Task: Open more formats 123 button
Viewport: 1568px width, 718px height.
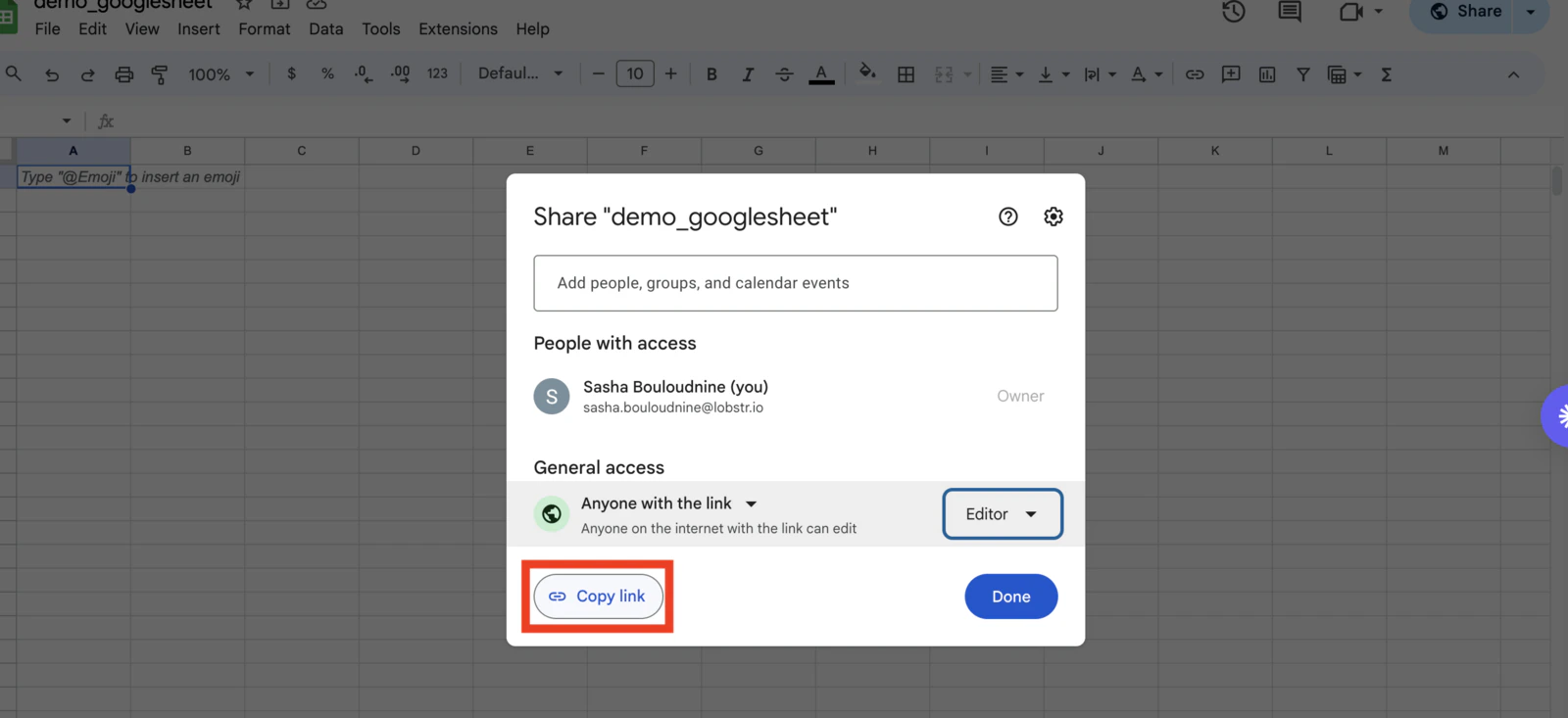Action: [437, 74]
